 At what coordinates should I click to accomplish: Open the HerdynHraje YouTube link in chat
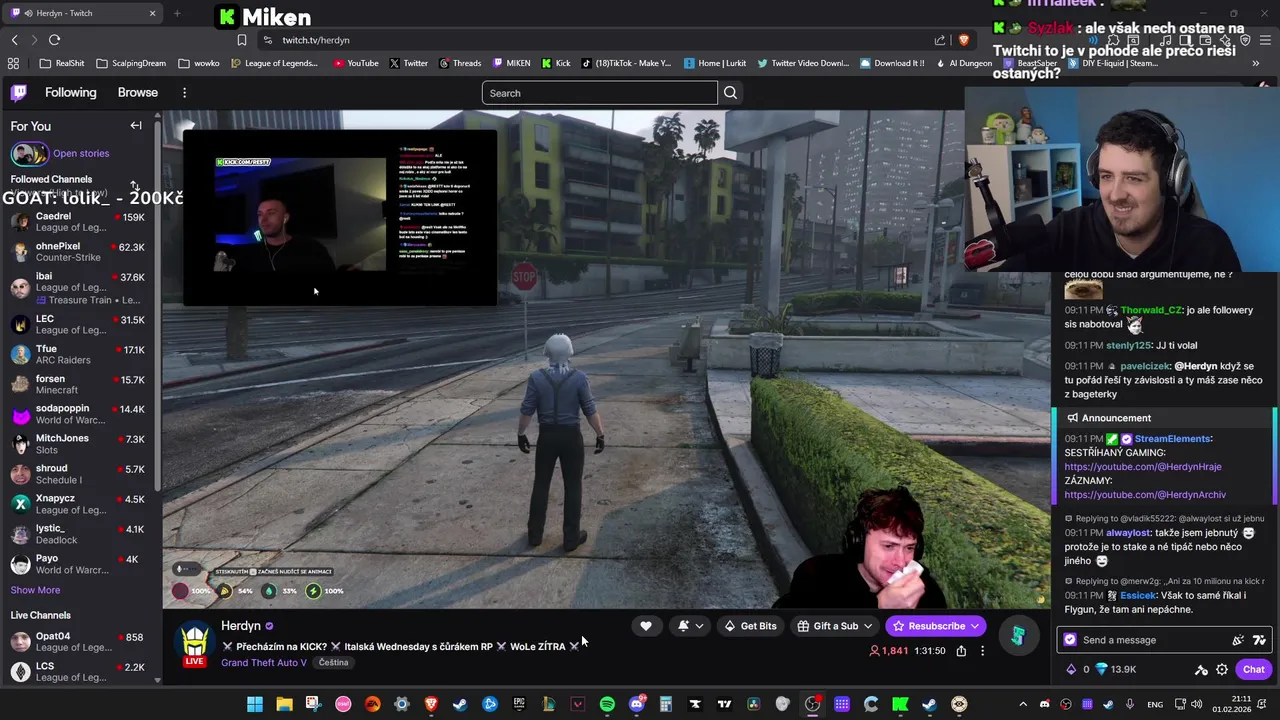click(1142, 467)
